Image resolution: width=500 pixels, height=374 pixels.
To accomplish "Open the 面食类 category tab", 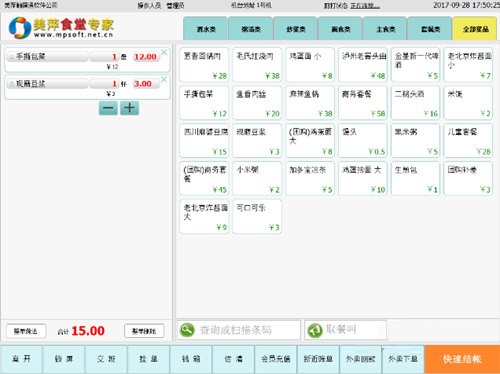I will point(340,29).
